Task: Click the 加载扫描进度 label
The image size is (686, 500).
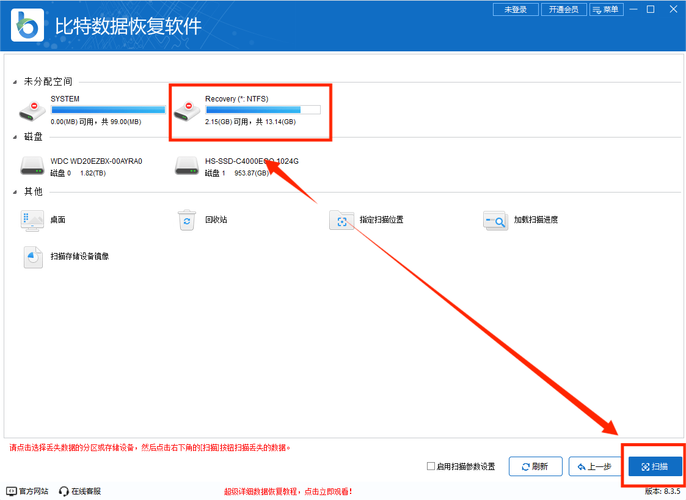Action: [536, 220]
